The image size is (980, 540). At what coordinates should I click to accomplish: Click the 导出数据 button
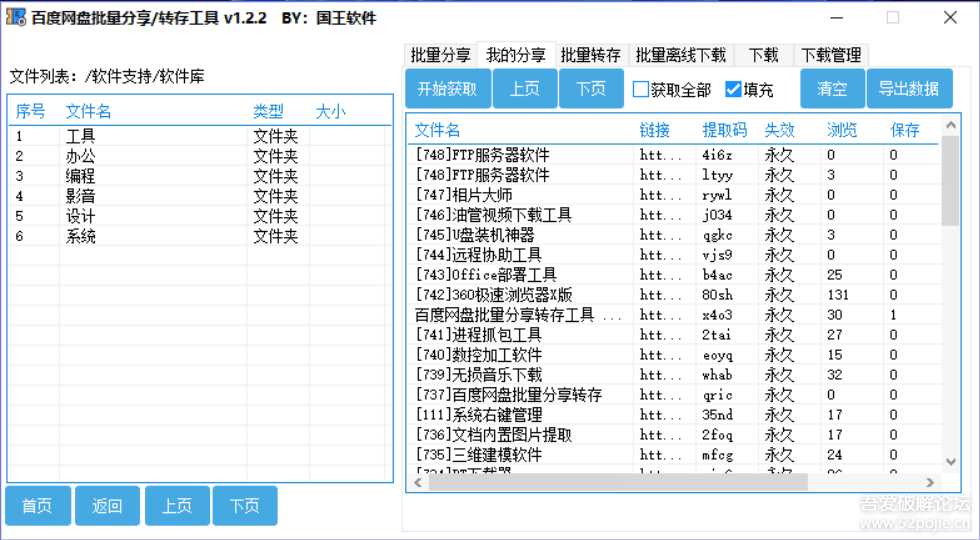pyautogui.click(x=908, y=89)
